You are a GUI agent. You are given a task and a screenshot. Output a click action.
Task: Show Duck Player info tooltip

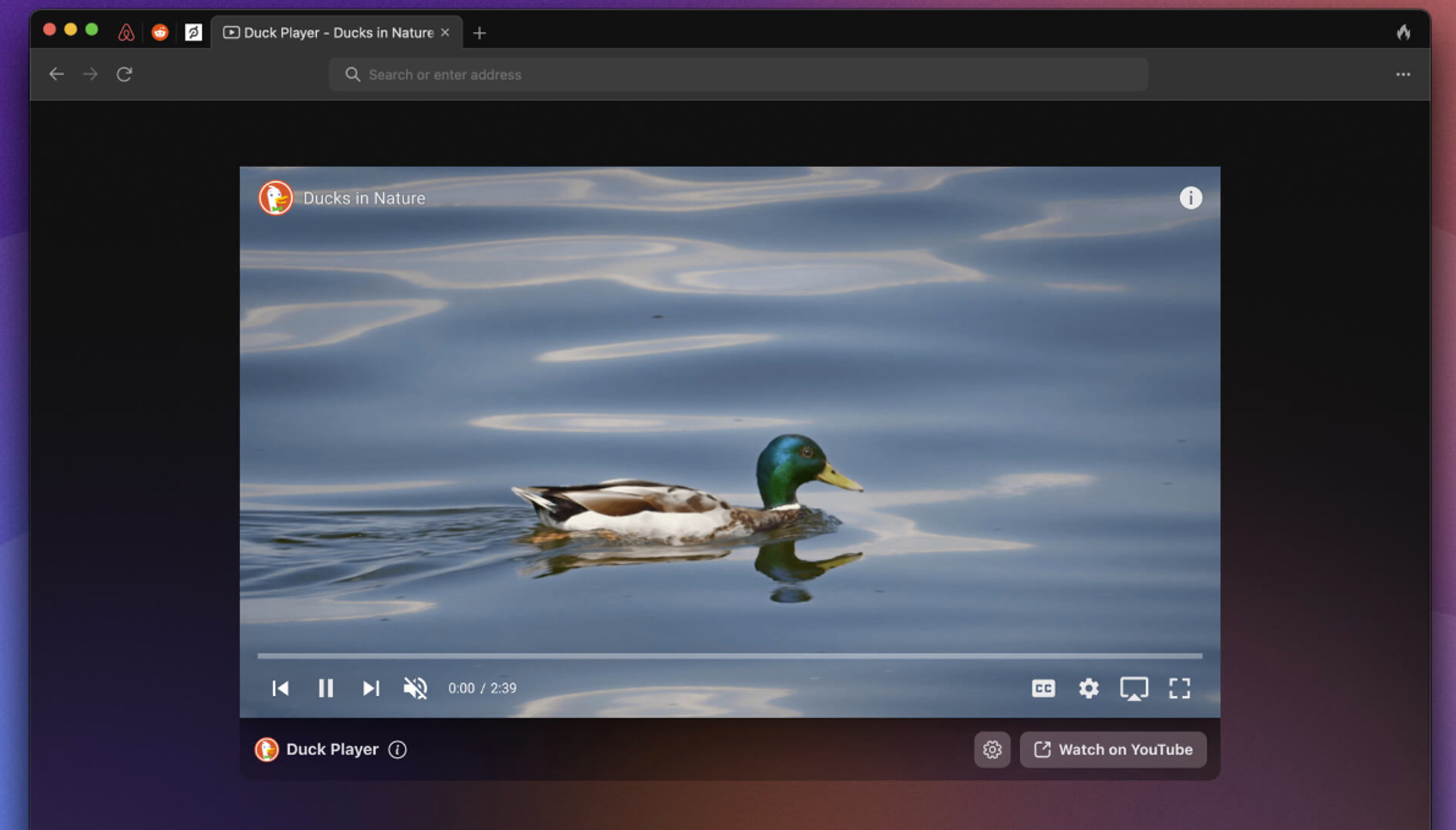click(397, 749)
